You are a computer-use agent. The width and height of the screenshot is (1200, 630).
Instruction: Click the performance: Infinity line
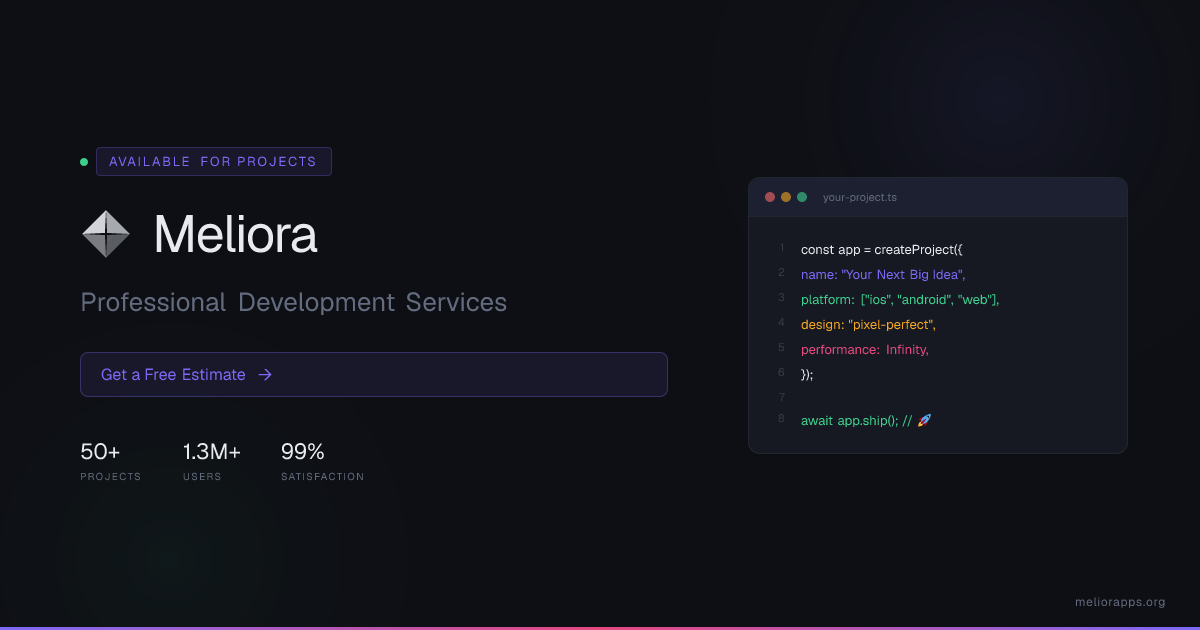tap(865, 349)
